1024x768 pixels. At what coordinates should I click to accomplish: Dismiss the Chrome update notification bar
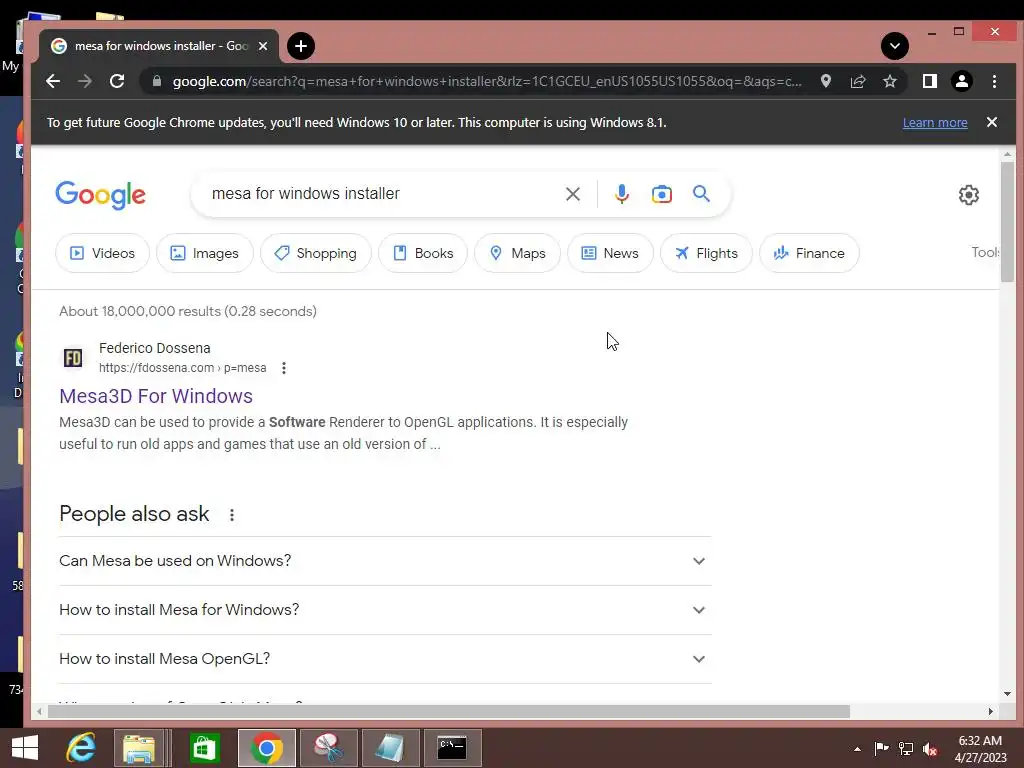(991, 122)
